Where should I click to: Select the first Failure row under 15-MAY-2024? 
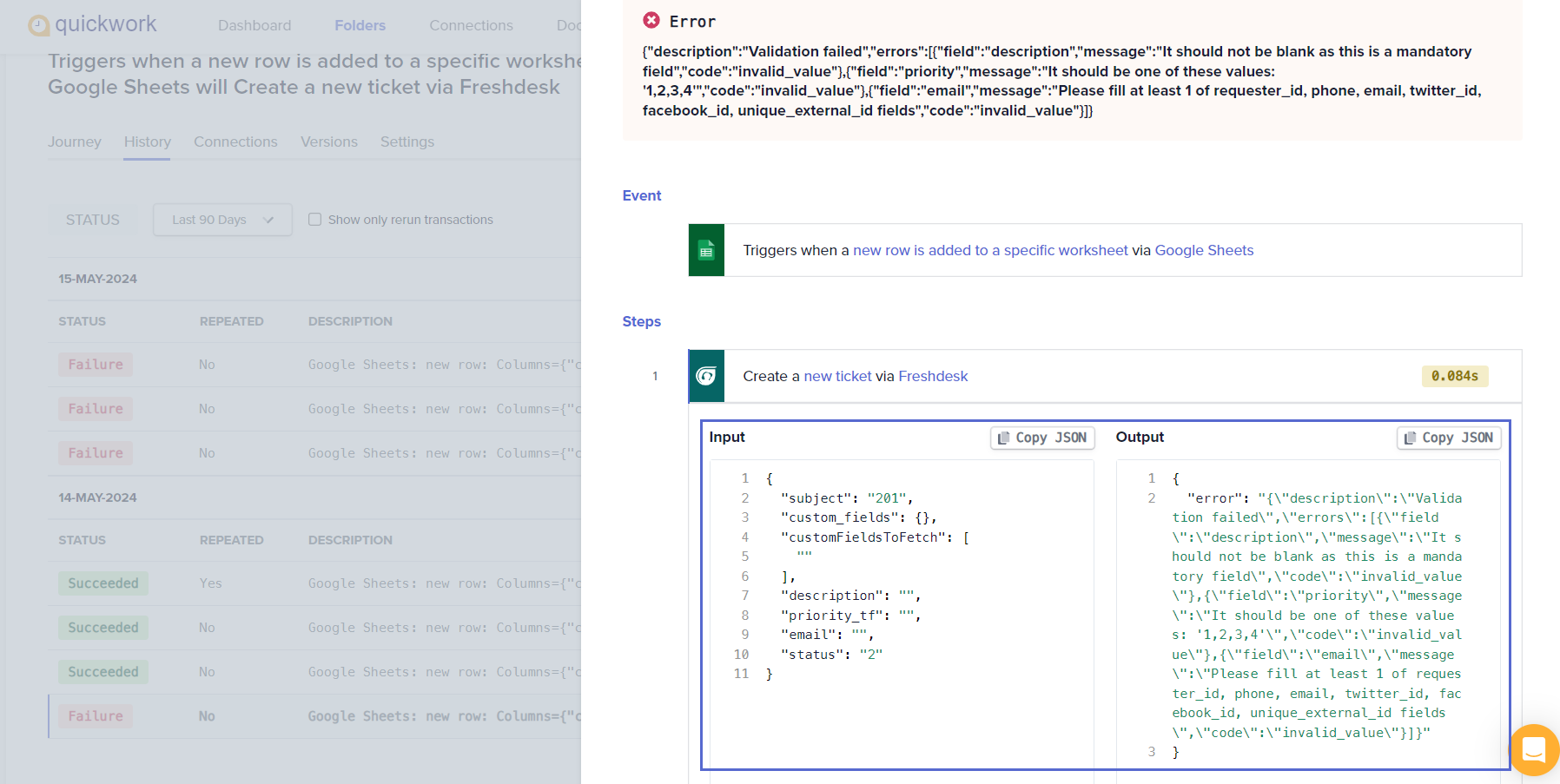[314, 365]
